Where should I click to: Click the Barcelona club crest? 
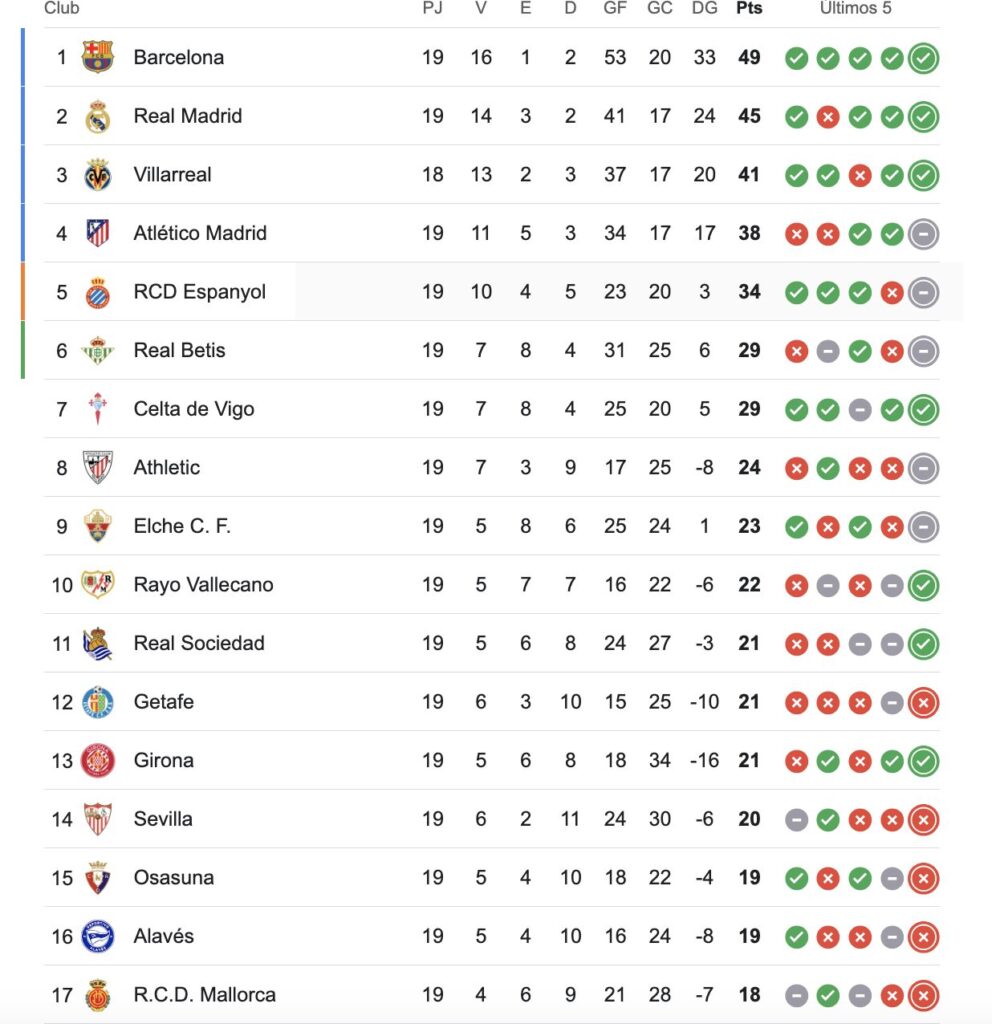click(98, 57)
